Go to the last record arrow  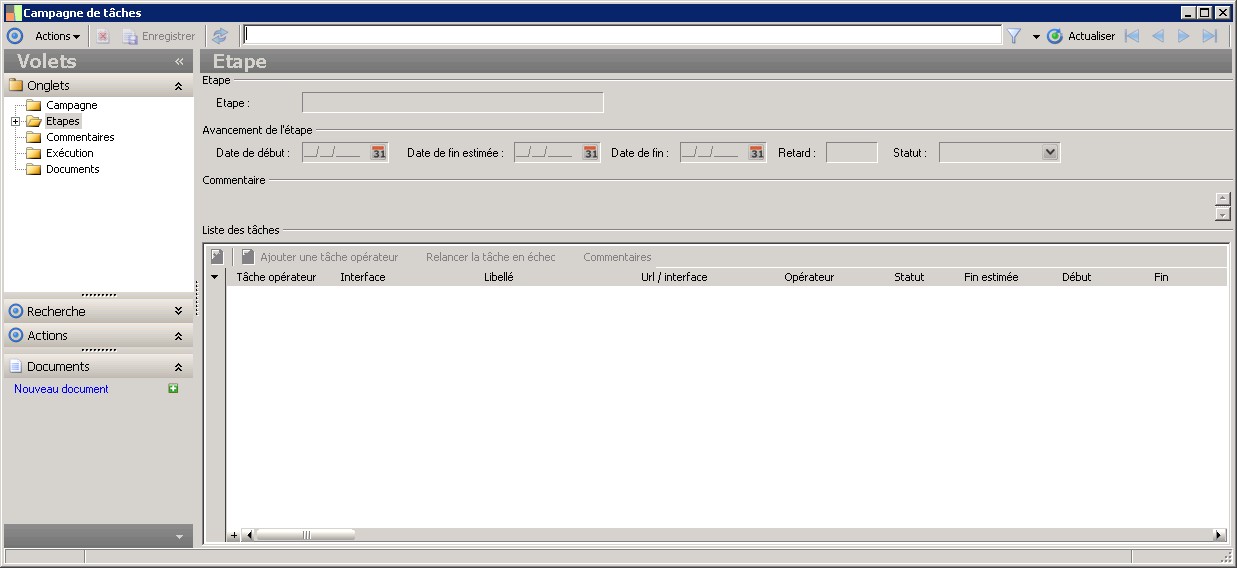click(x=1210, y=36)
